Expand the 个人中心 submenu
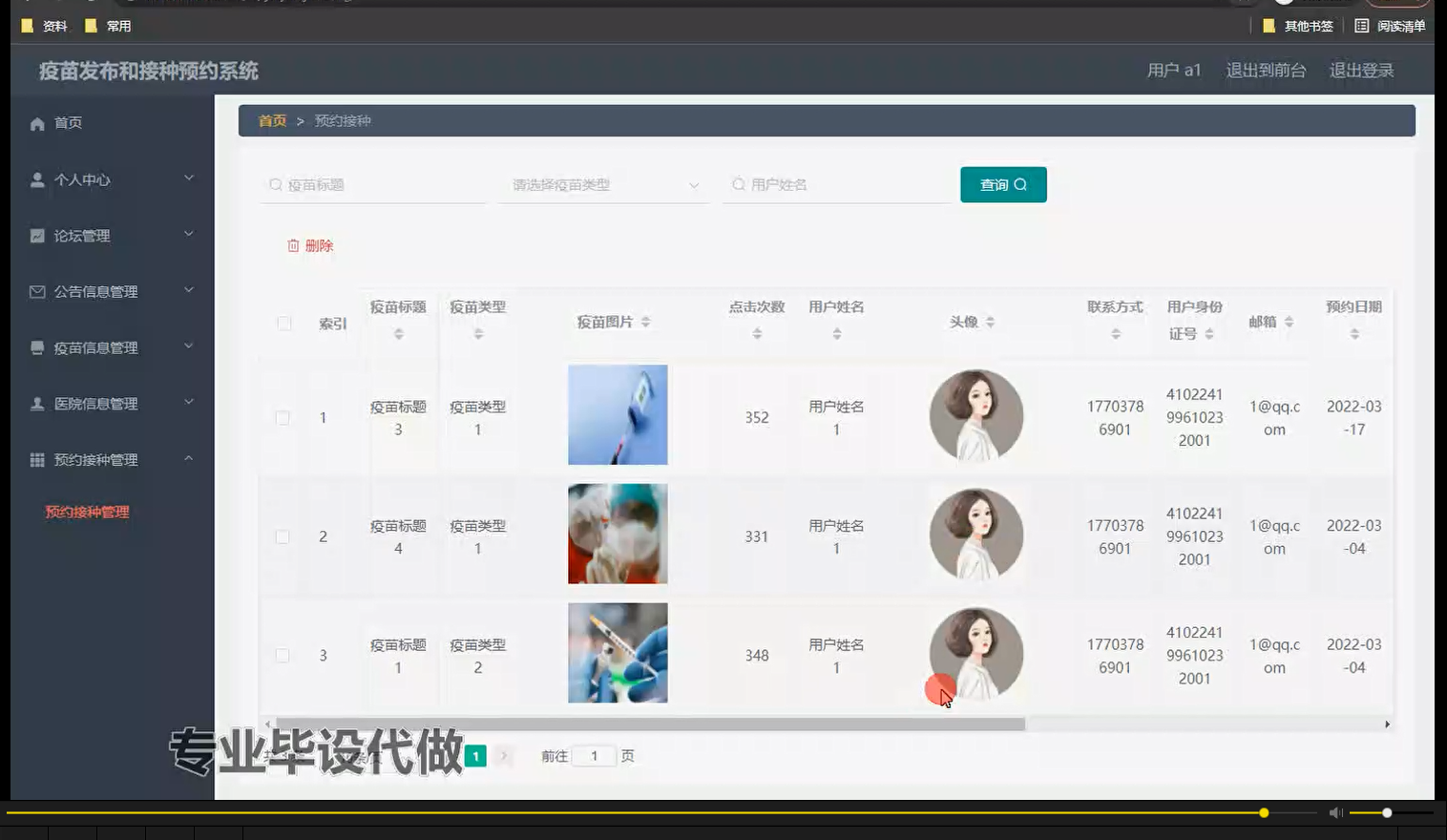 (188, 178)
